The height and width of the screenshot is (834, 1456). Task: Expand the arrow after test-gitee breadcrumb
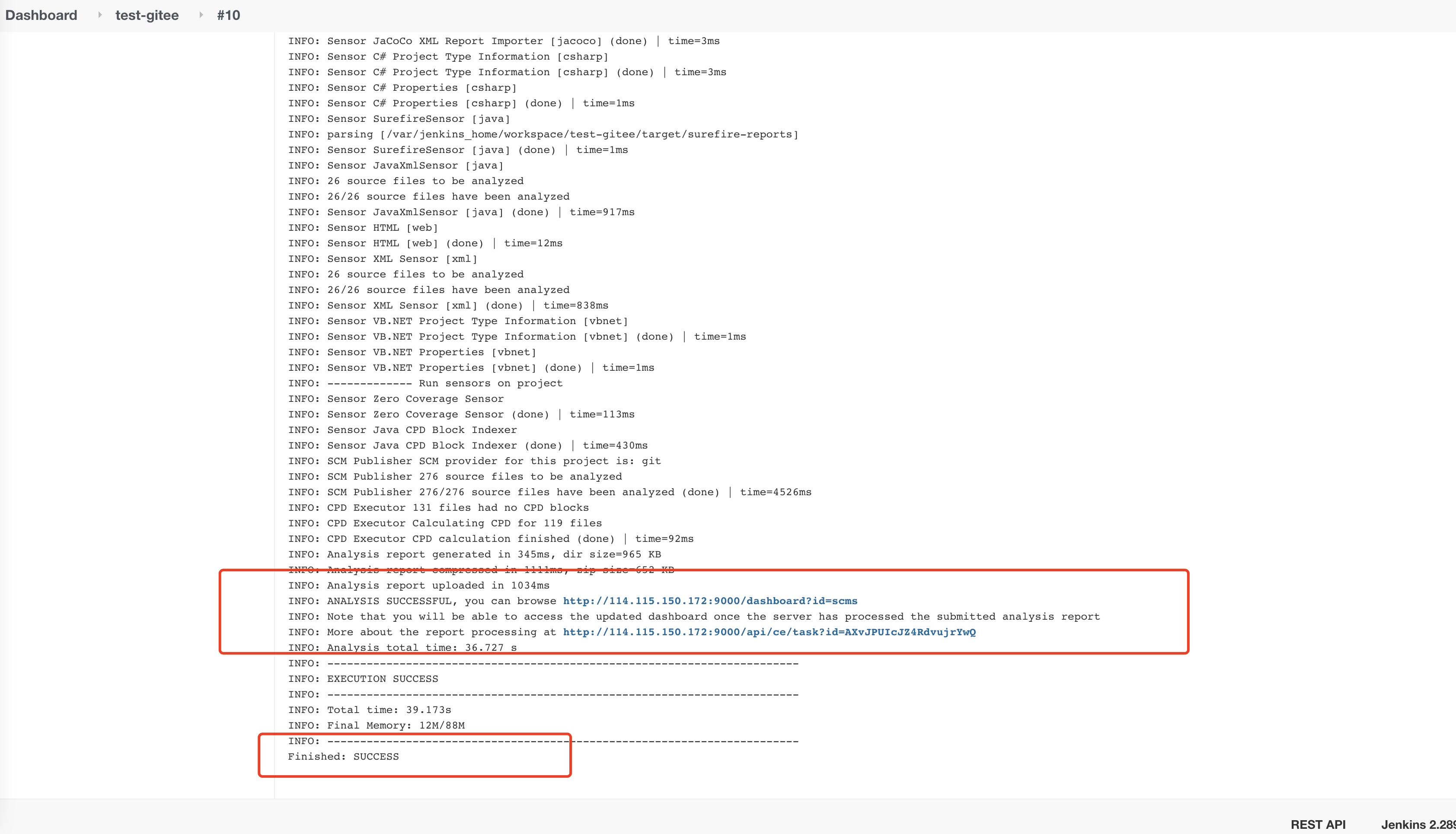[201, 15]
